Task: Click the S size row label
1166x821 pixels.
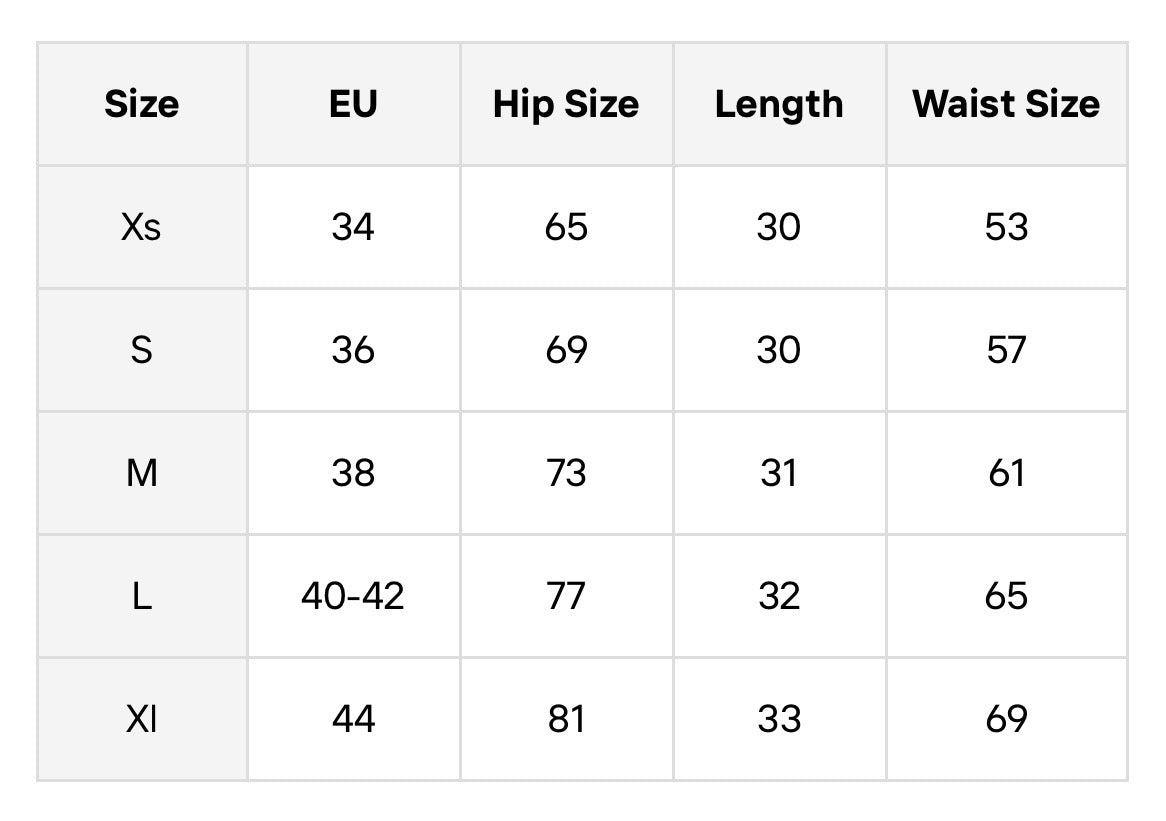Action: (x=142, y=350)
